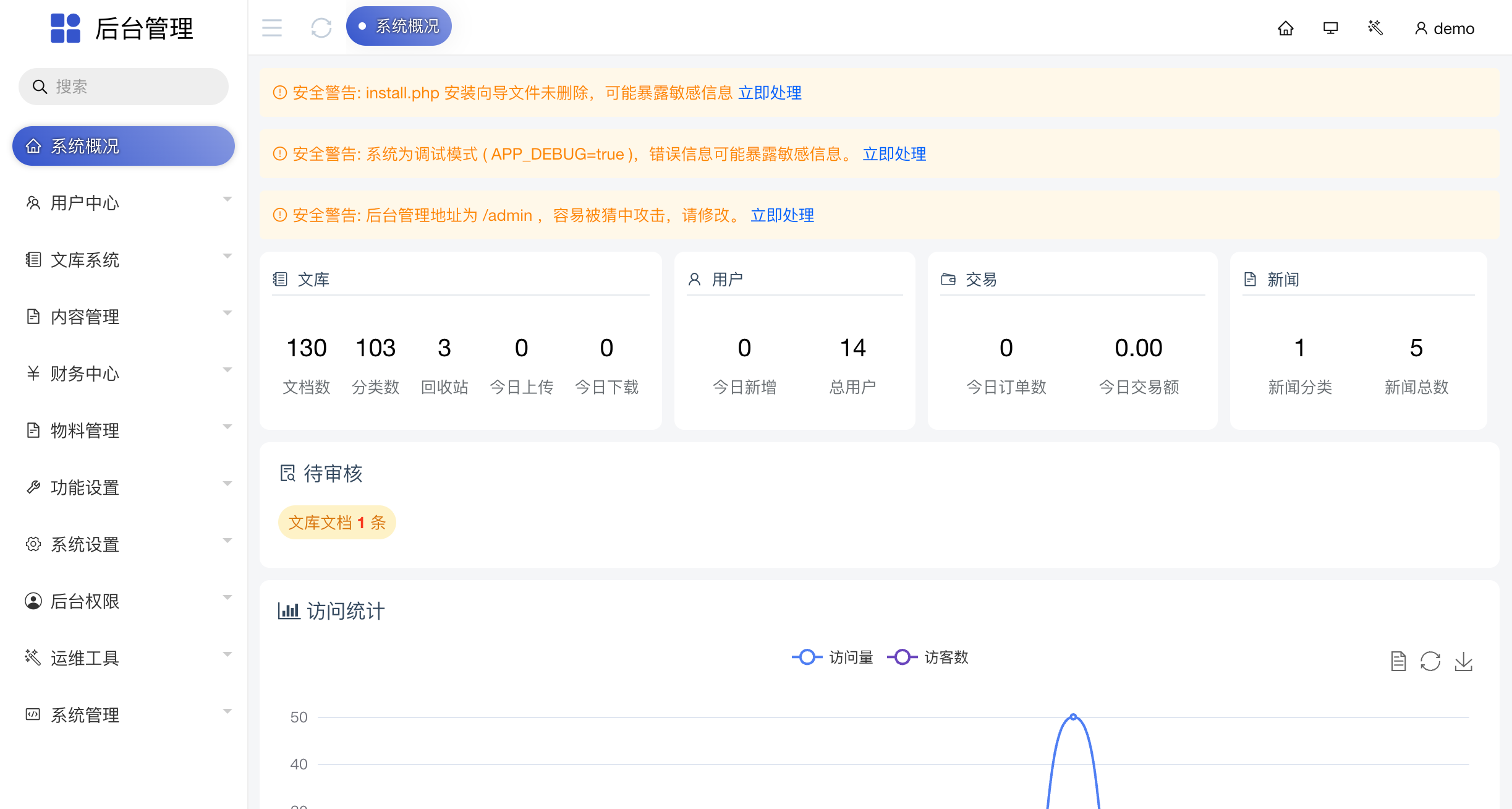The width and height of the screenshot is (1512, 809).
Task: Click the 文库文档 1 条 pending review badge
Action: coord(337,522)
